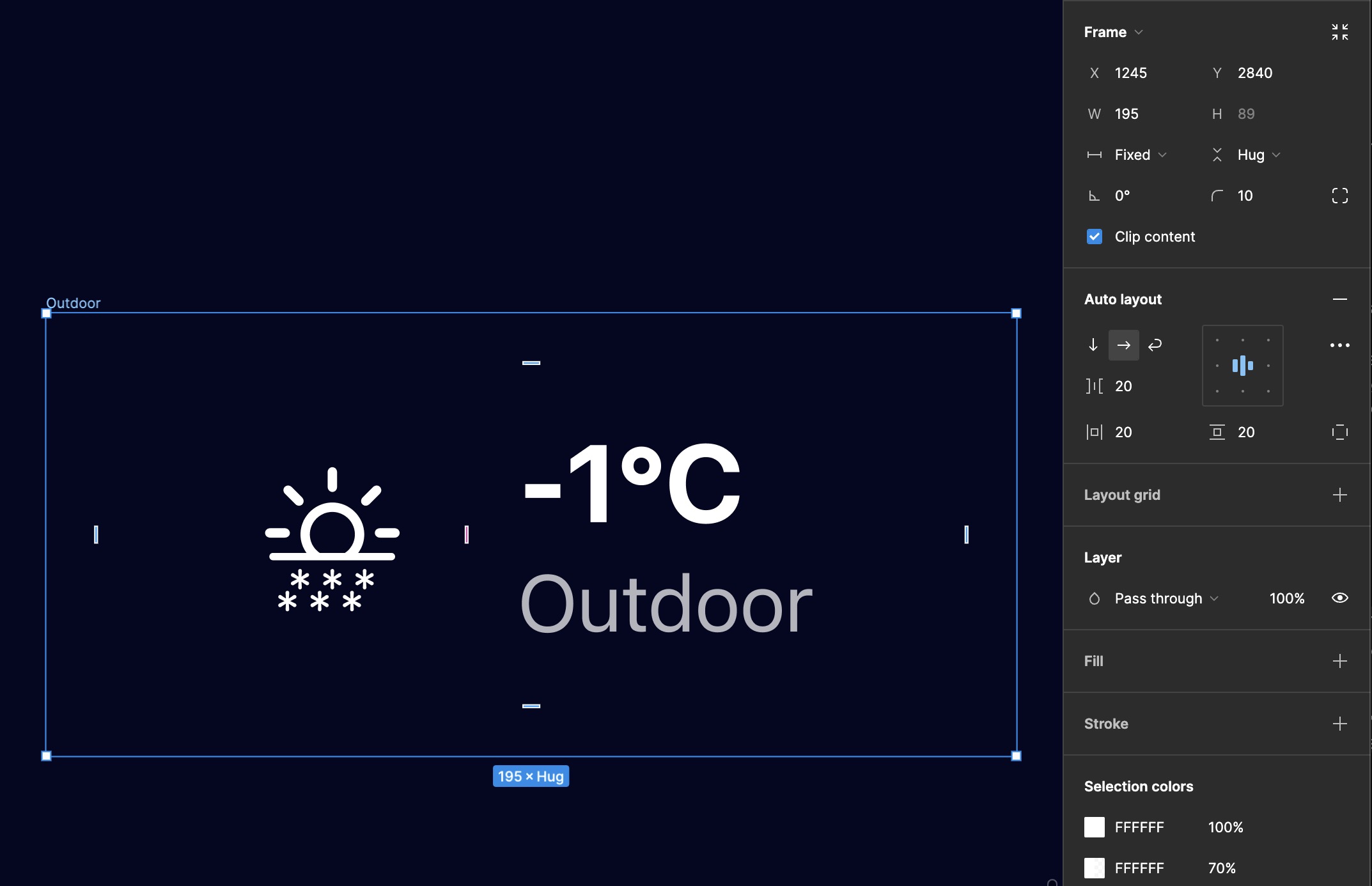Click the gap spacing input showing 20
Screen dimensions: 1372x886
[x=1123, y=386]
